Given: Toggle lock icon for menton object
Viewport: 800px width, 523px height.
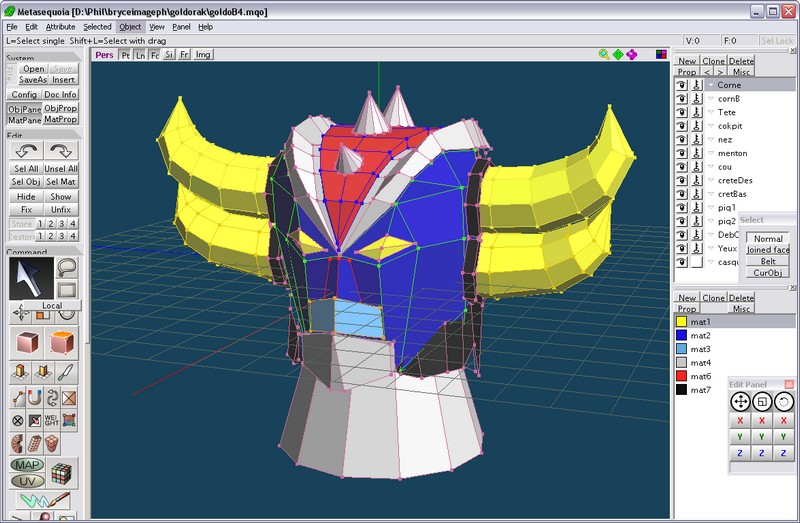Looking at the screenshot, I should coord(697,153).
